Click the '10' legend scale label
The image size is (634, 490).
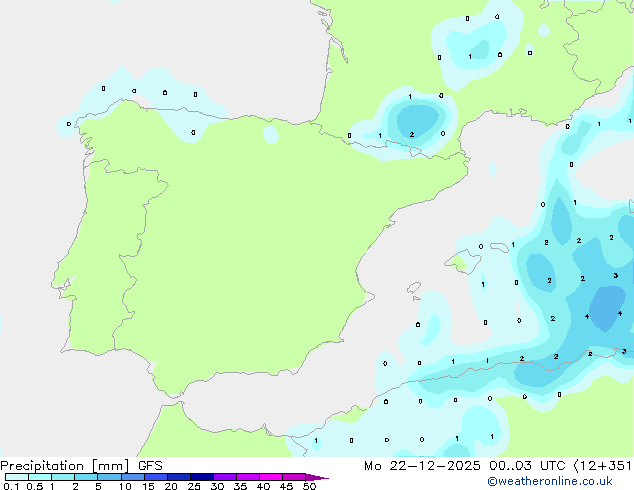click(x=125, y=486)
